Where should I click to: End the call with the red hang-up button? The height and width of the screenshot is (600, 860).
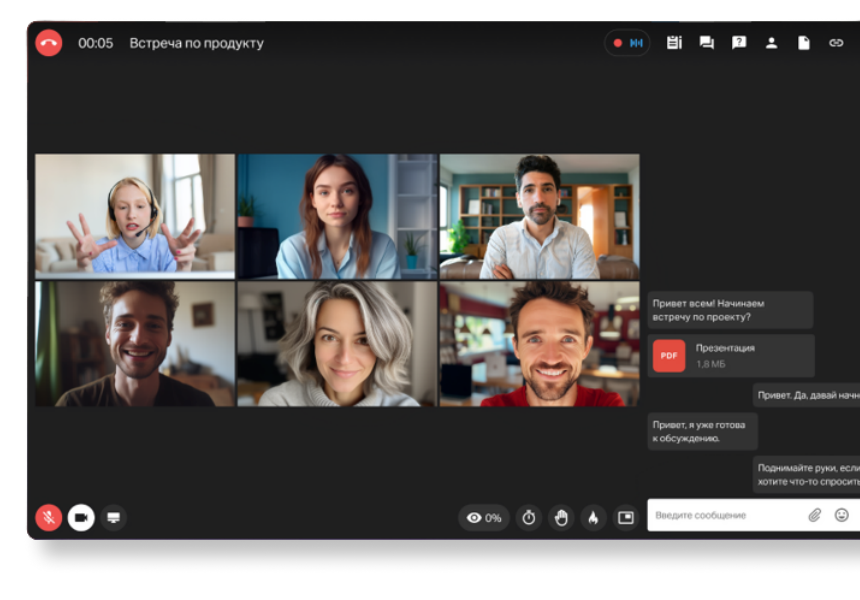pos(49,43)
